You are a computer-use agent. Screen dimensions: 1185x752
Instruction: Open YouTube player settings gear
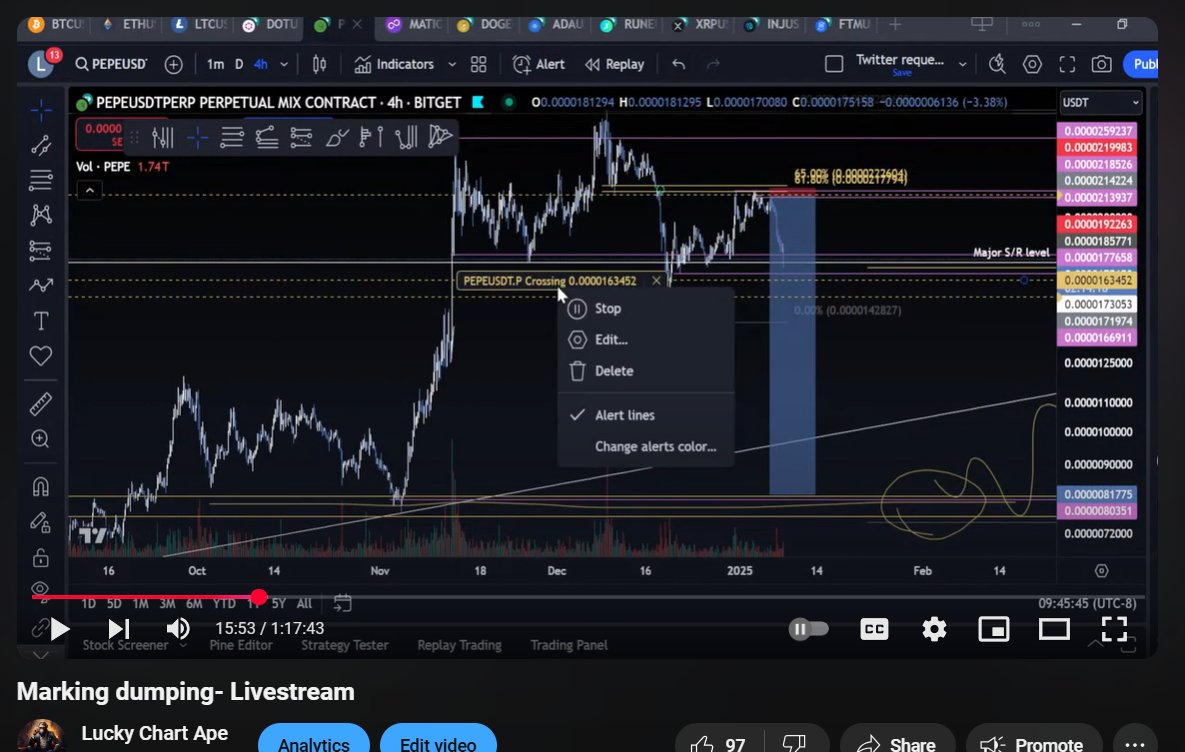[934, 629]
